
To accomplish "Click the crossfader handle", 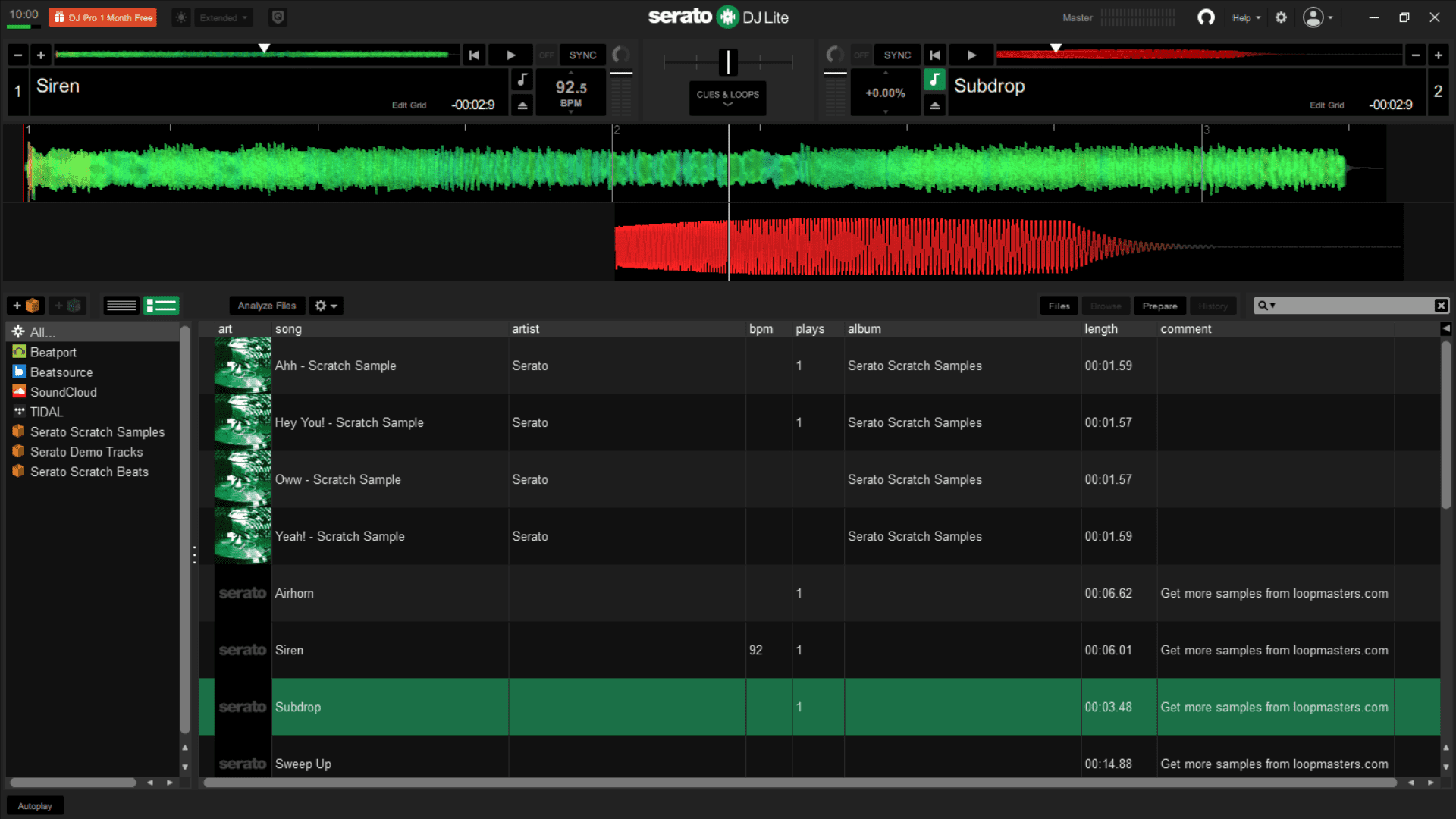I will tap(728, 62).
